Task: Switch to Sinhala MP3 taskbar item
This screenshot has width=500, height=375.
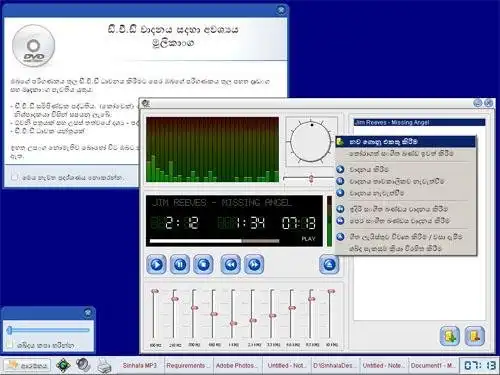Action: point(139,366)
